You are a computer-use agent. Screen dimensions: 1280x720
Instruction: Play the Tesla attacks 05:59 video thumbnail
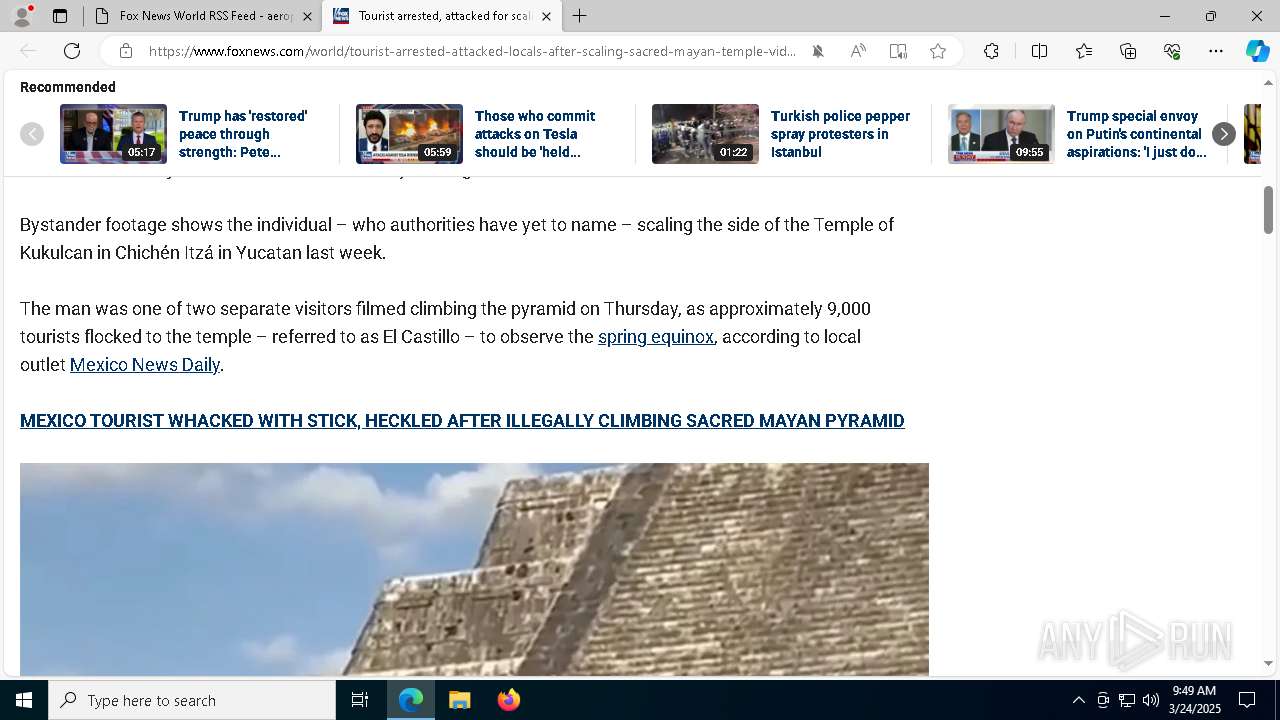pos(409,134)
